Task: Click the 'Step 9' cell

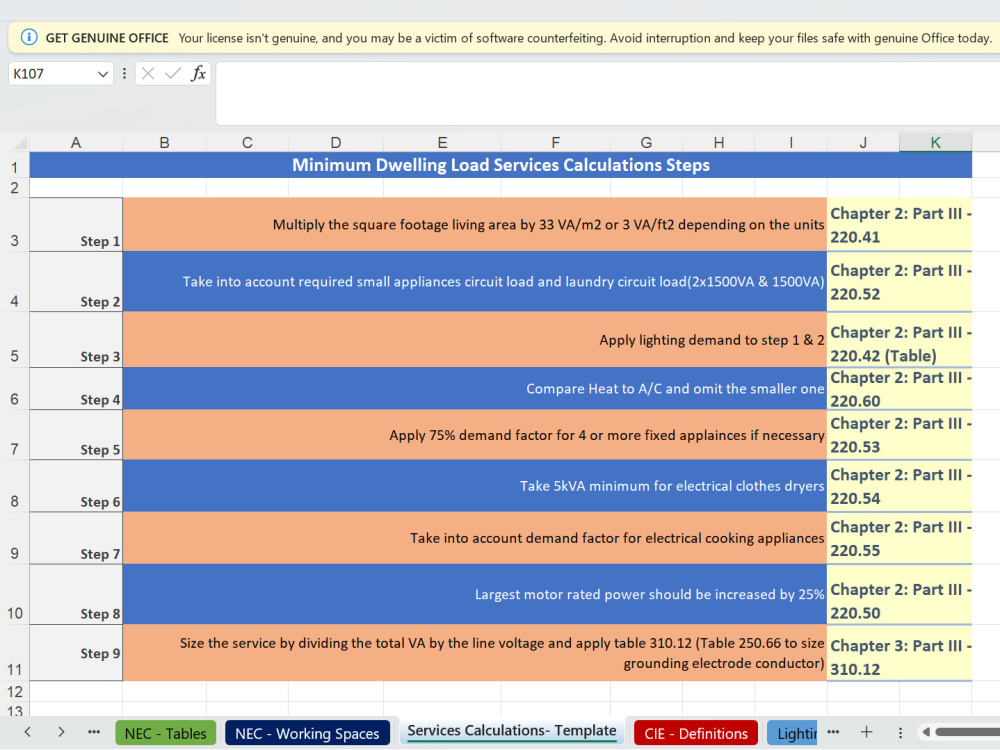Action: [76, 652]
